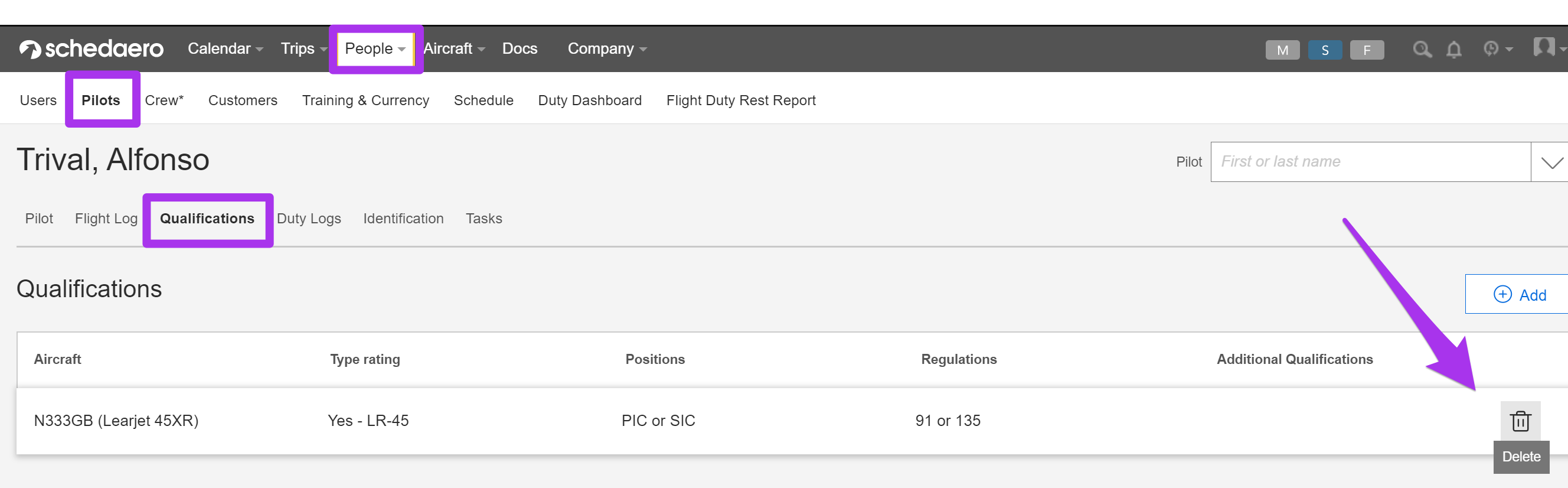Toggle the S status badge
The image size is (1568, 488).
point(1325,50)
